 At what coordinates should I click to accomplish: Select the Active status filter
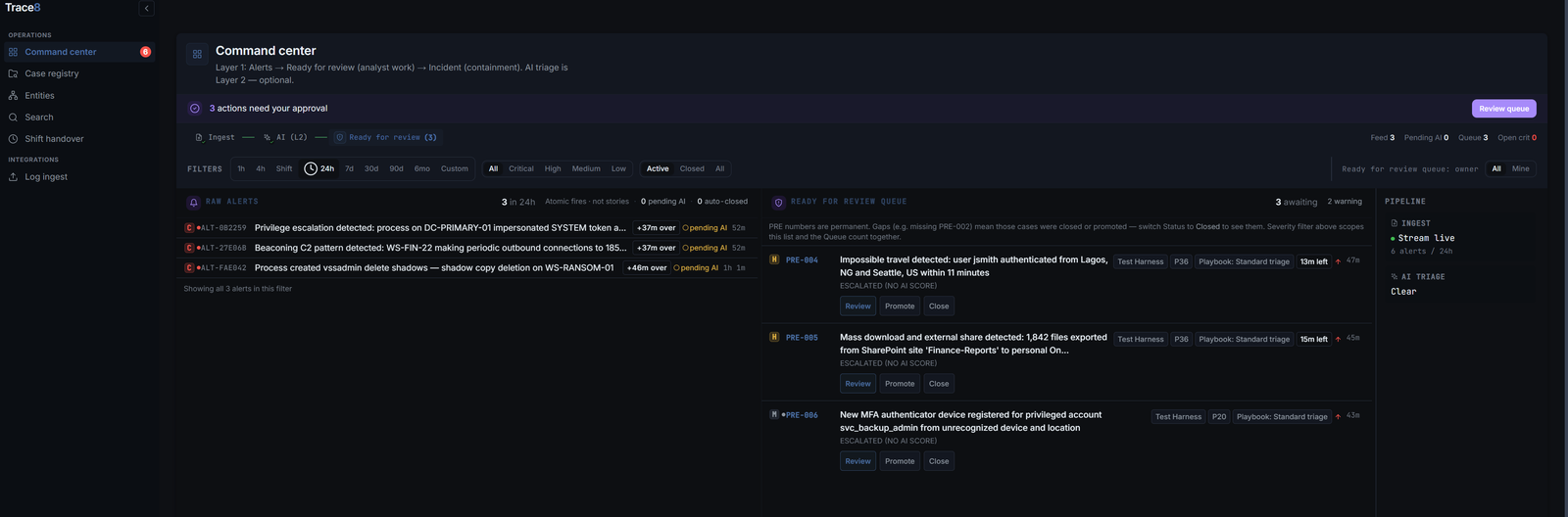click(x=658, y=168)
